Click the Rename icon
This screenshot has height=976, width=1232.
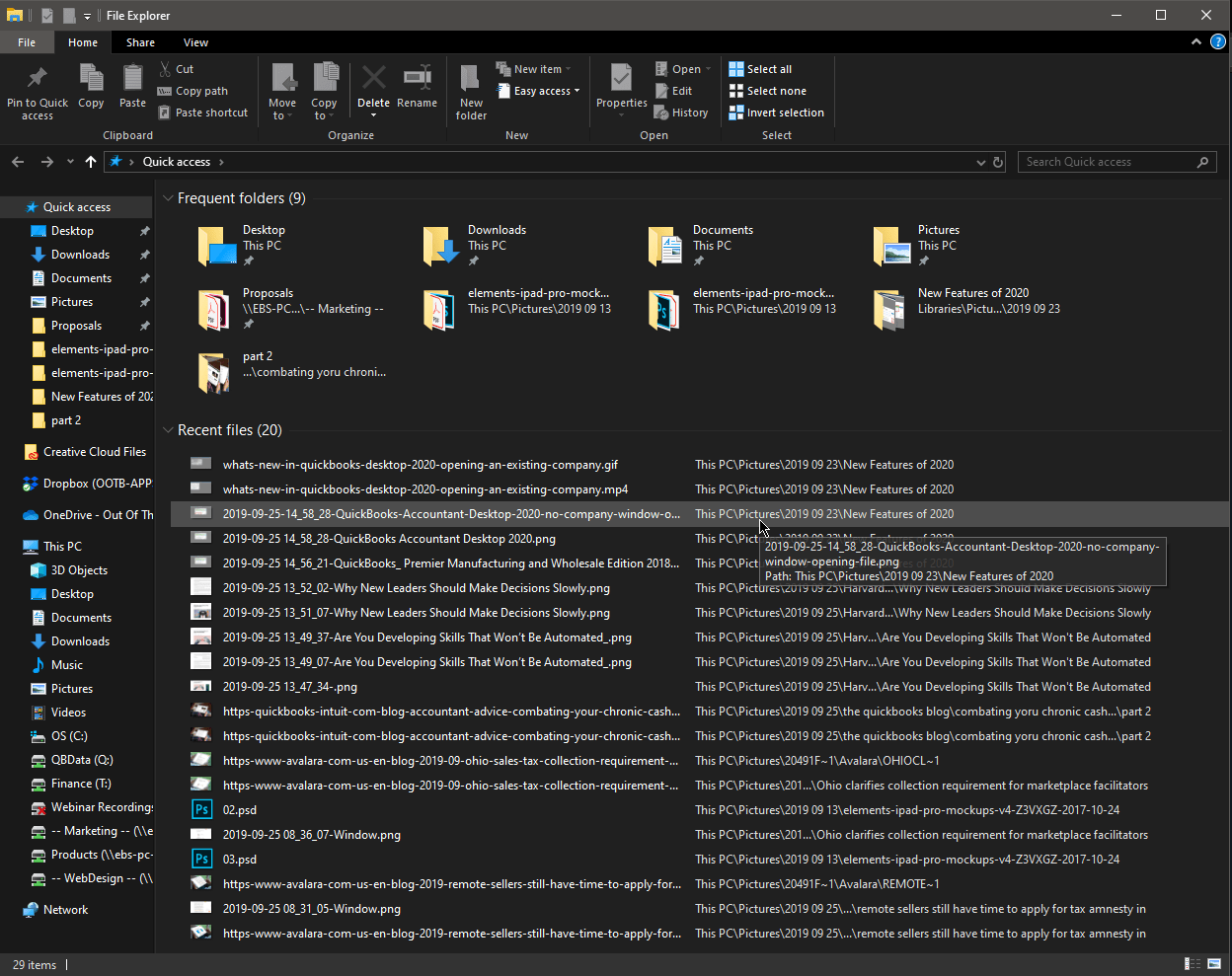(x=418, y=78)
